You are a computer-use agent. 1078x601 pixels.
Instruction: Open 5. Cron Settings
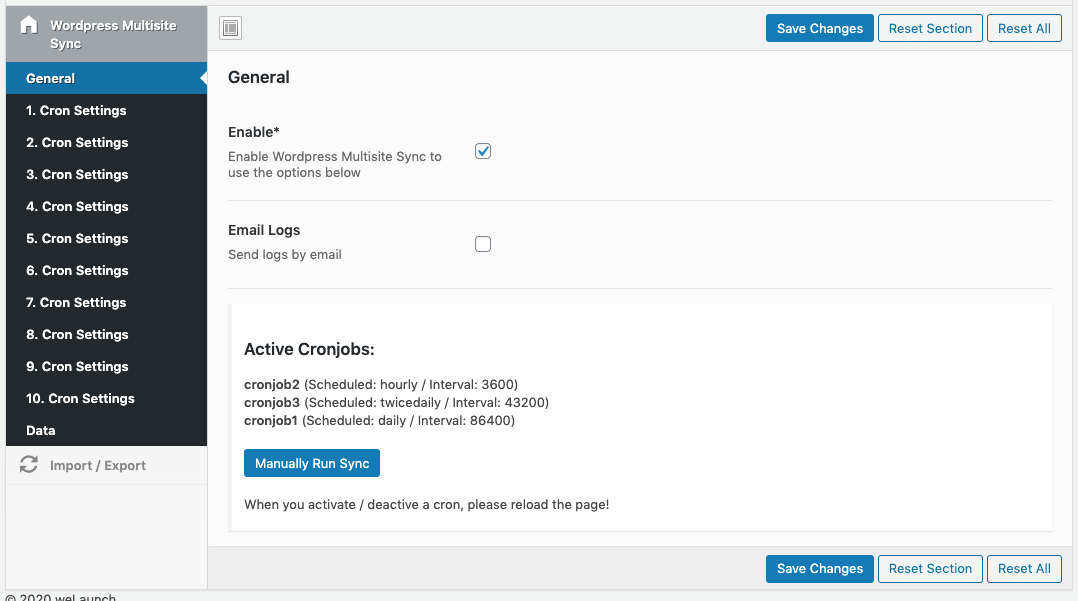coord(77,238)
